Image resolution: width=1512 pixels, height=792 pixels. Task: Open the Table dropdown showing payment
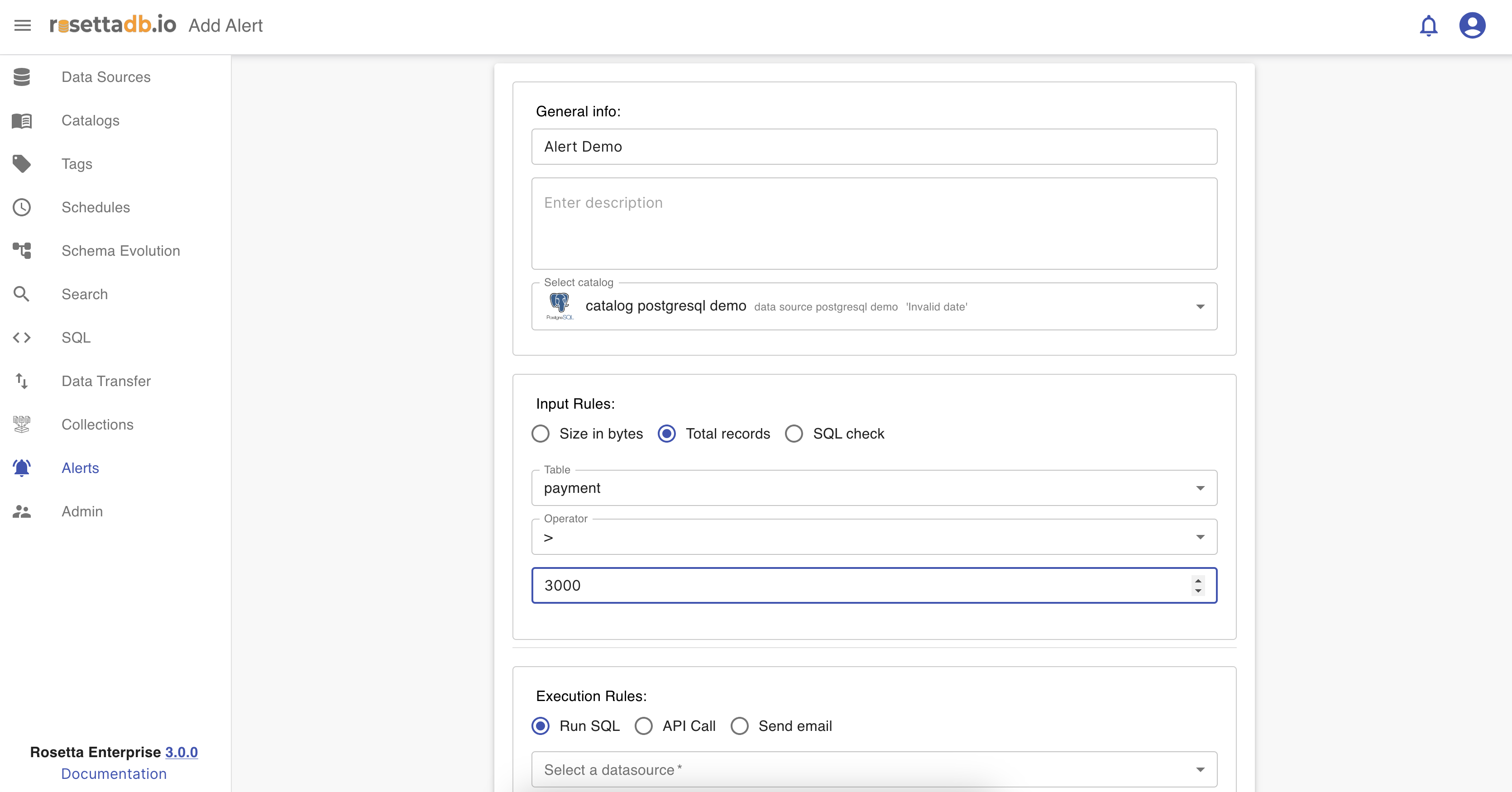[x=1200, y=488]
